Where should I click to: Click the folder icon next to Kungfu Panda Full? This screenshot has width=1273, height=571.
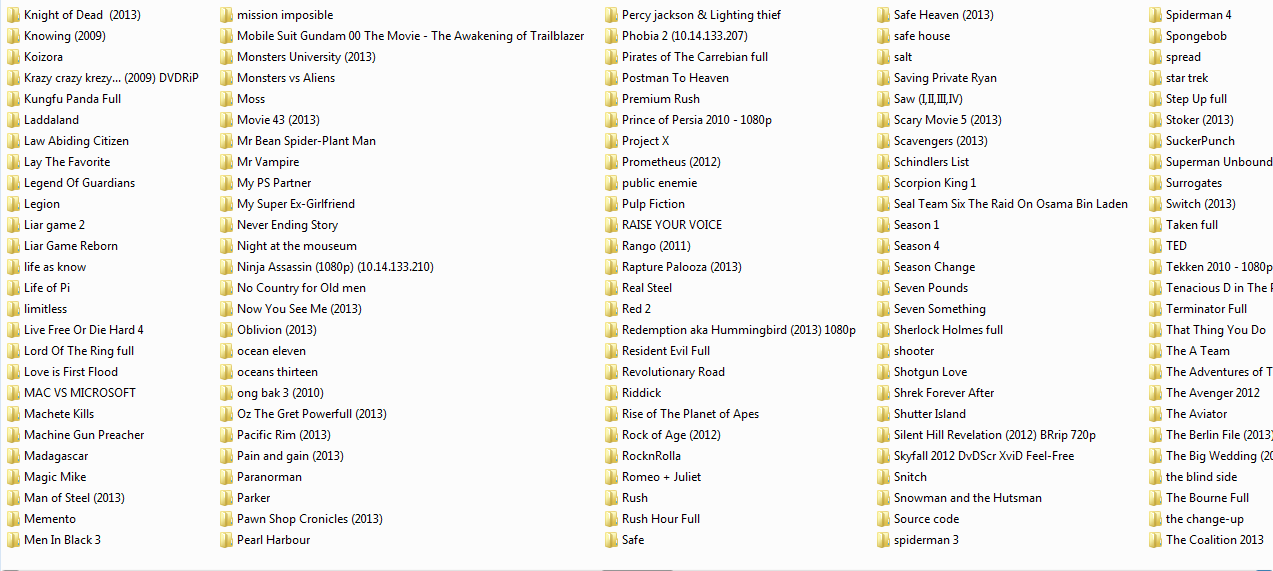click(x=13, y=99)
